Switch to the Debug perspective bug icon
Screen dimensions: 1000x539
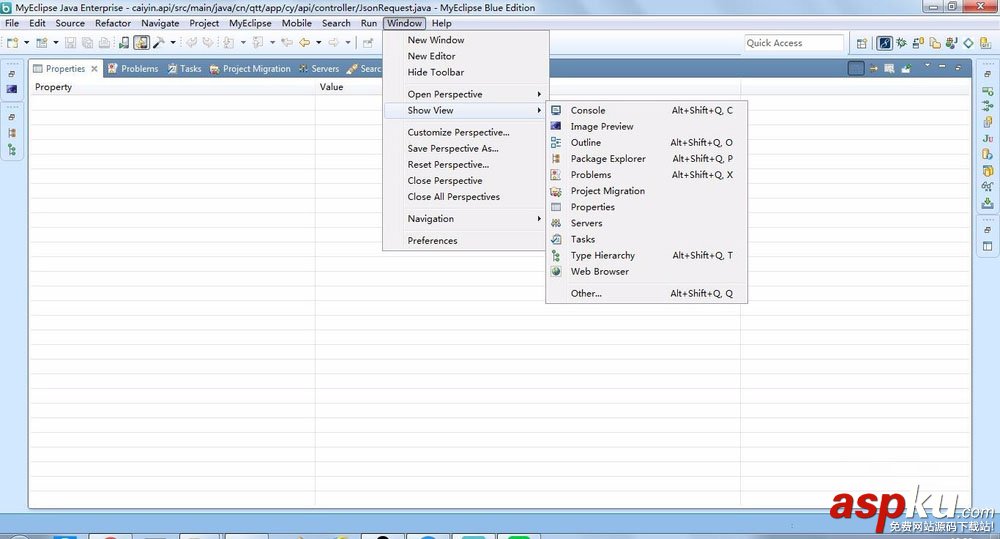901,43
